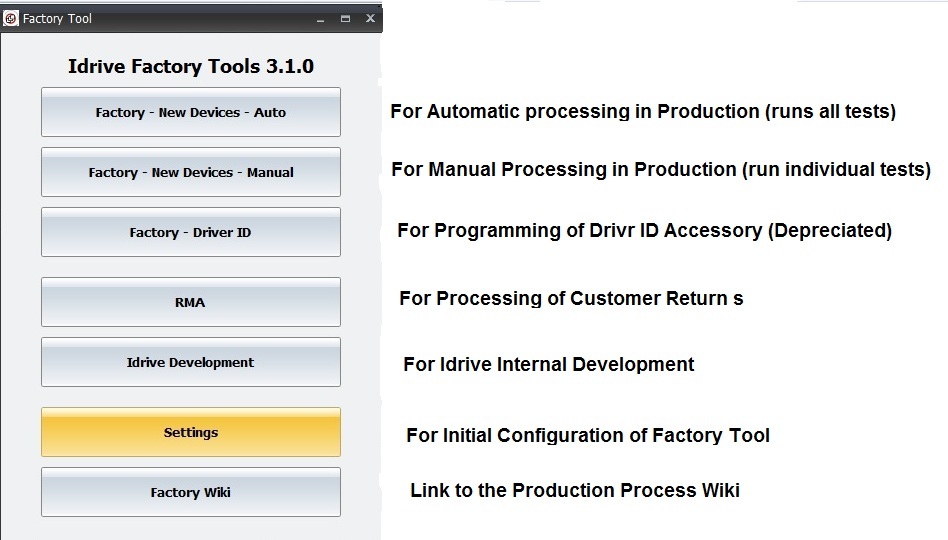This screenshot has height=540, width=948.
Task: Click the Idrive Internal Development description
Action: tap(548, 364)
